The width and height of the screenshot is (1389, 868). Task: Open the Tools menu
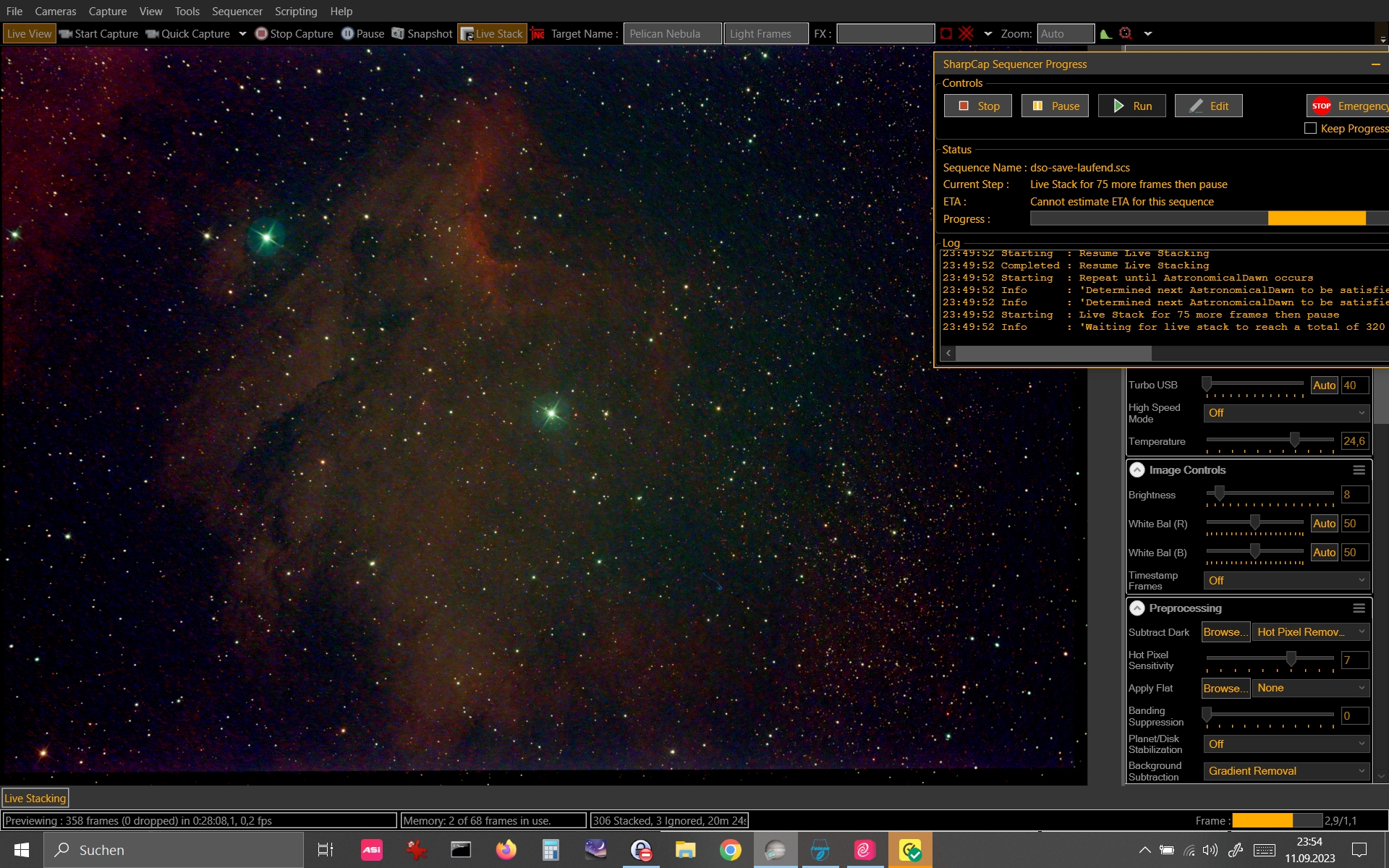(187, 12)
